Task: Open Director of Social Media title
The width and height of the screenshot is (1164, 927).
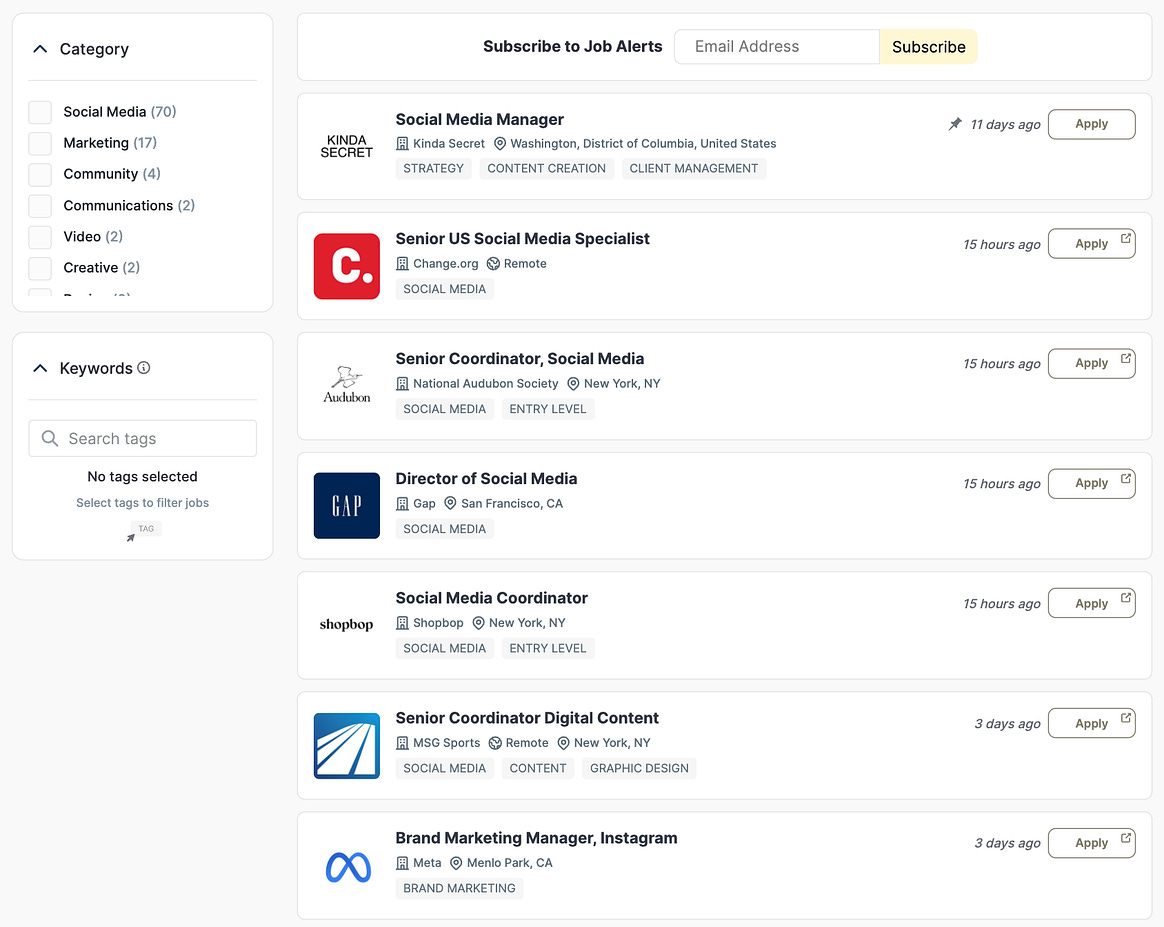Action: point(486,479)
